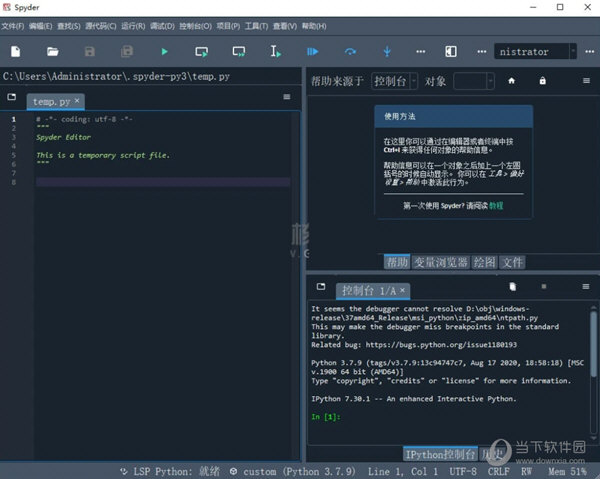Switch to the 帮助 pane tab
The height and width of the screenshot is (479, 600).
point(397,262)
